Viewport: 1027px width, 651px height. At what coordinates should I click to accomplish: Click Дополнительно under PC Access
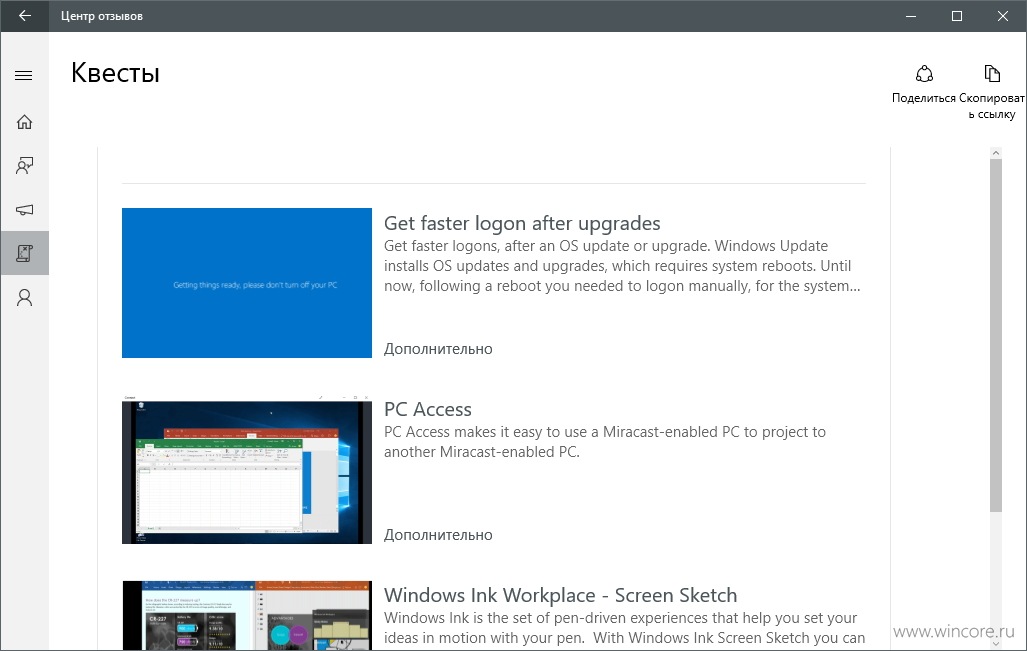click(x=438, y=535)
